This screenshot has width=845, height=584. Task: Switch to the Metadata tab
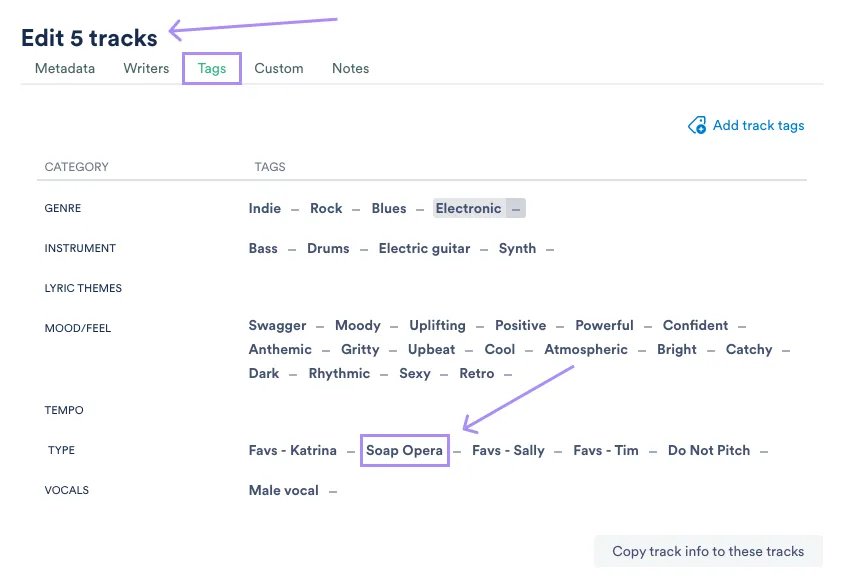tap(64, 68)
